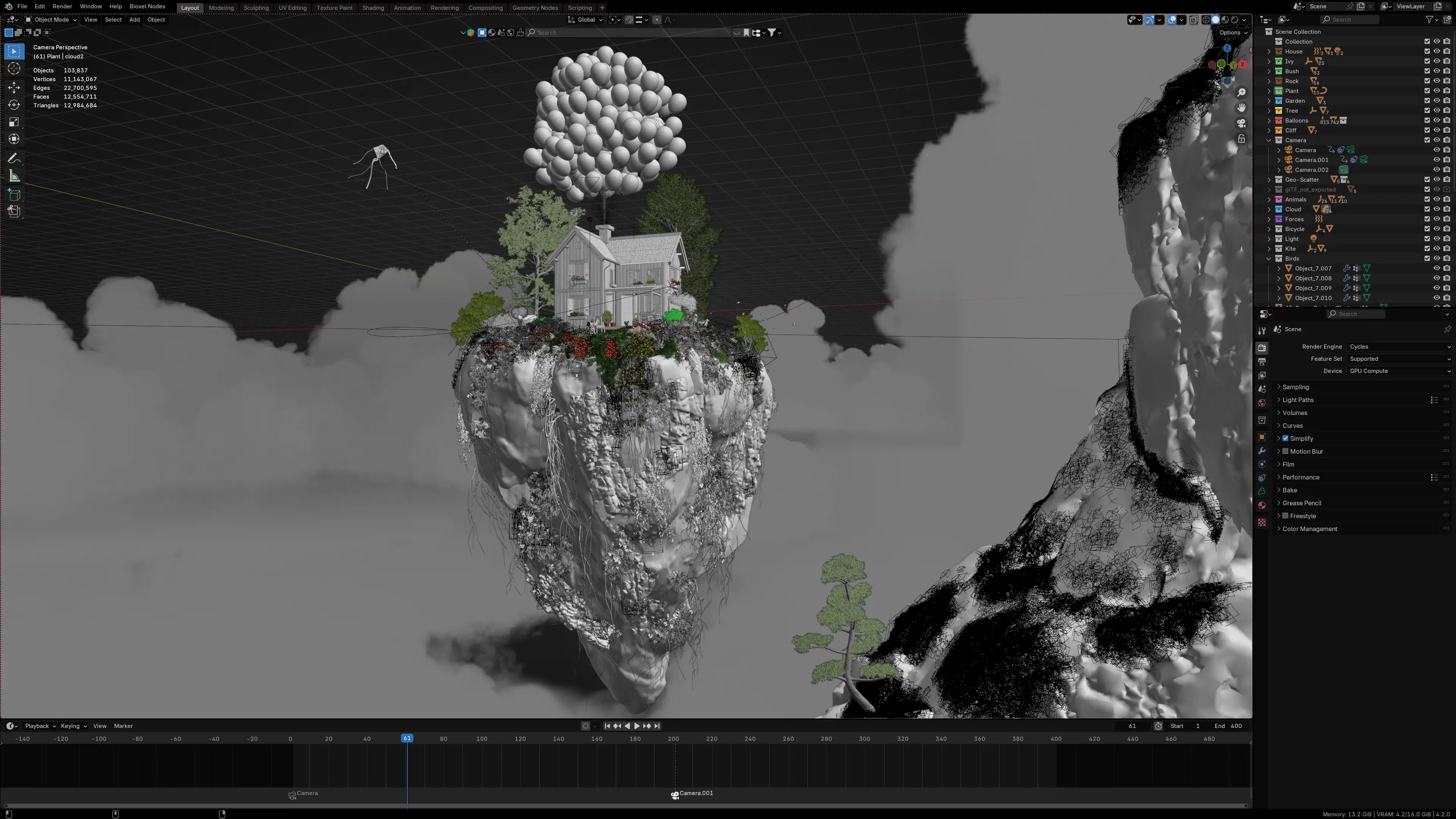Screen dimensions: 1456x819
Task: Open the Output properties tab
Action: click(x=1261, y=361)
